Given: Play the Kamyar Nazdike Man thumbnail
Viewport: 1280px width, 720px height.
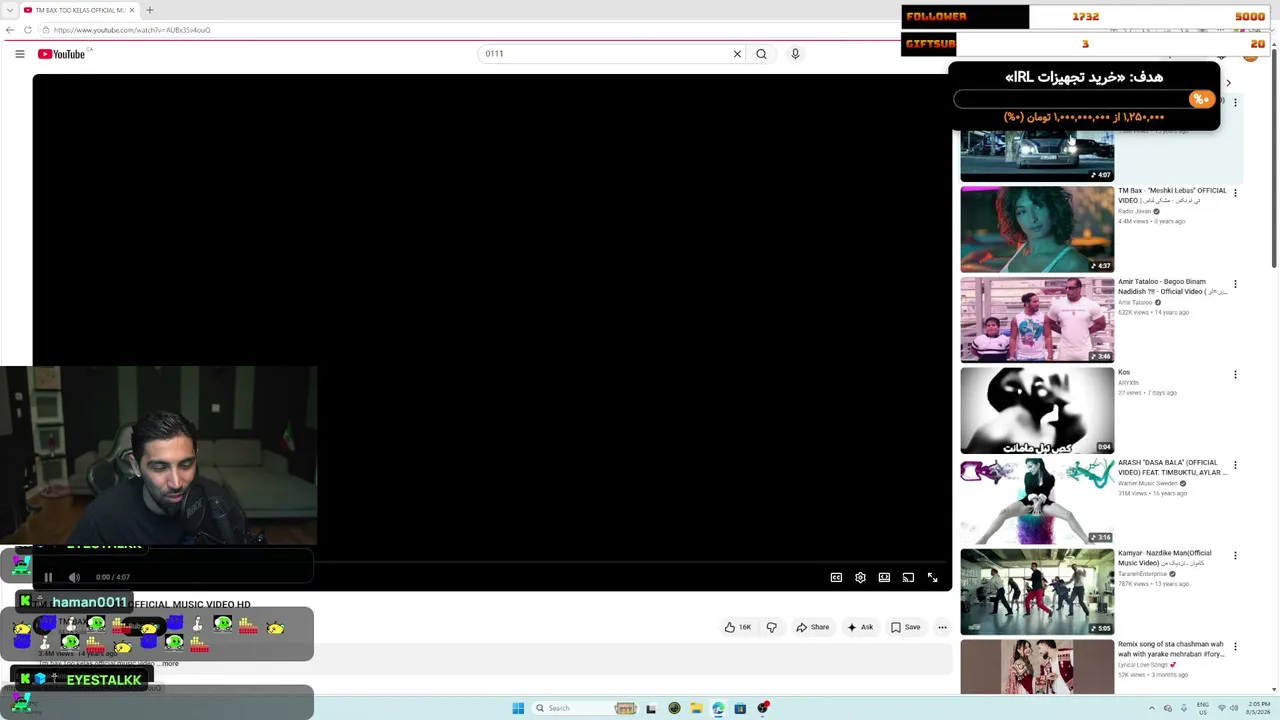Looking at the screenshot, I should pos(1037,592).
